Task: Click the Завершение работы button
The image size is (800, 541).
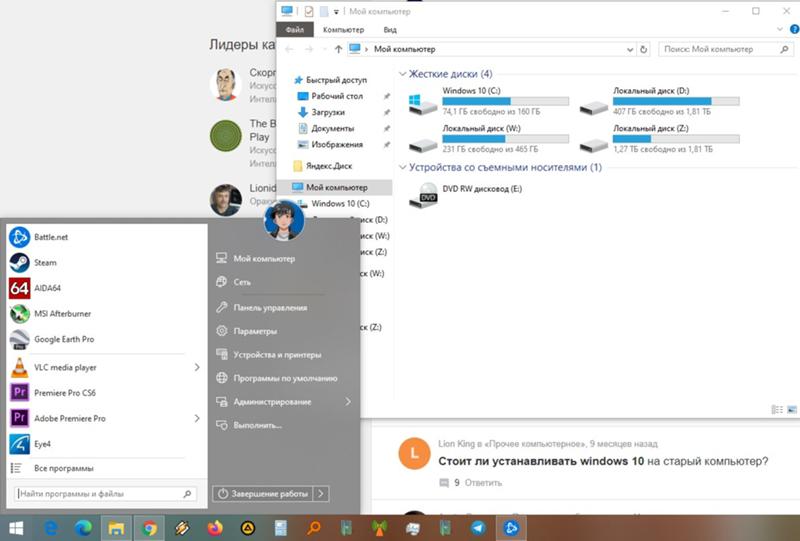Action: point(263,494)
